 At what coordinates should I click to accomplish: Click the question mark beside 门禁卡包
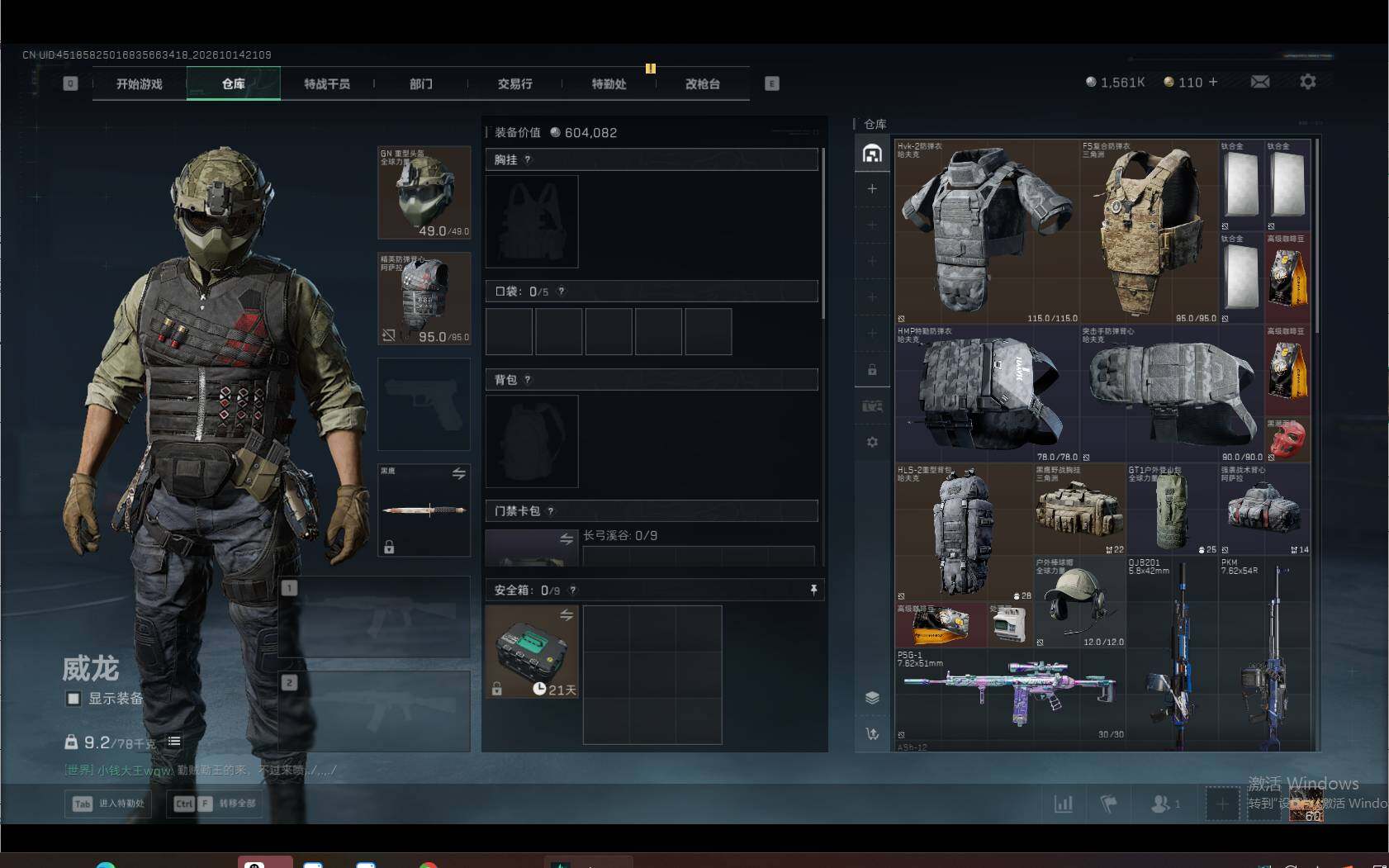pos(551,510)
